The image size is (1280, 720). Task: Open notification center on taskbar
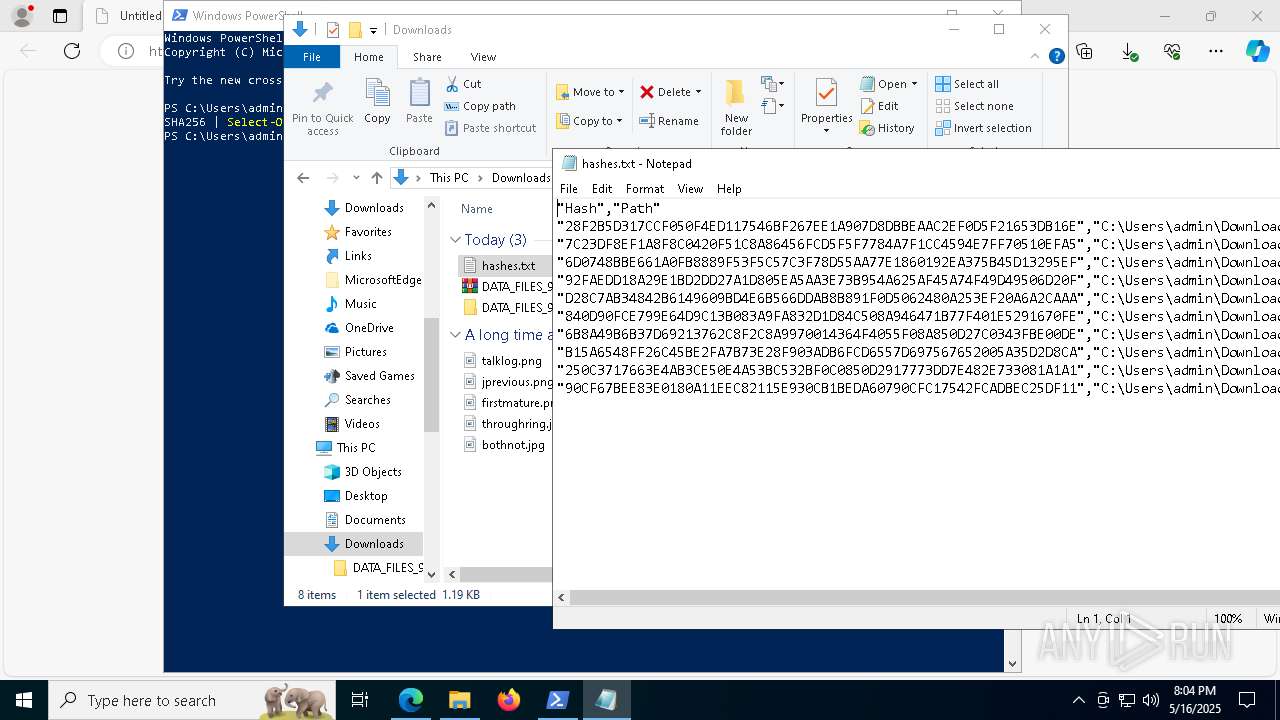[x=1247, y=700]
